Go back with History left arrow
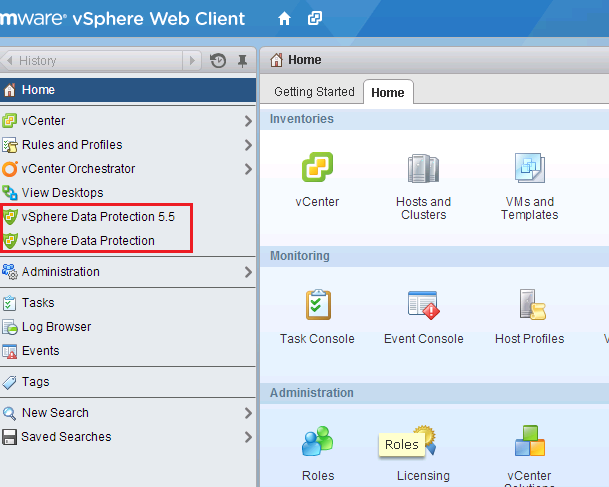Screen dimensions: 609x487 (x=10, y=61)
